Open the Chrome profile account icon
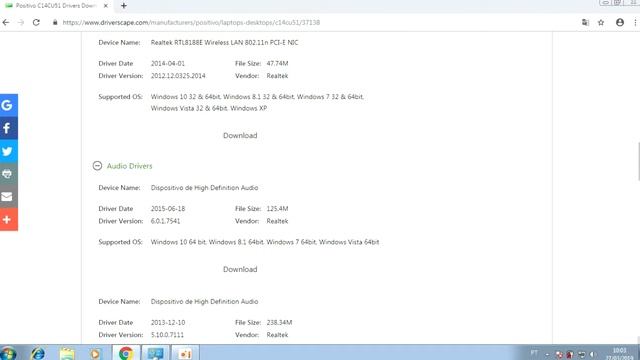The image size is (640, 360). (620, 22)
